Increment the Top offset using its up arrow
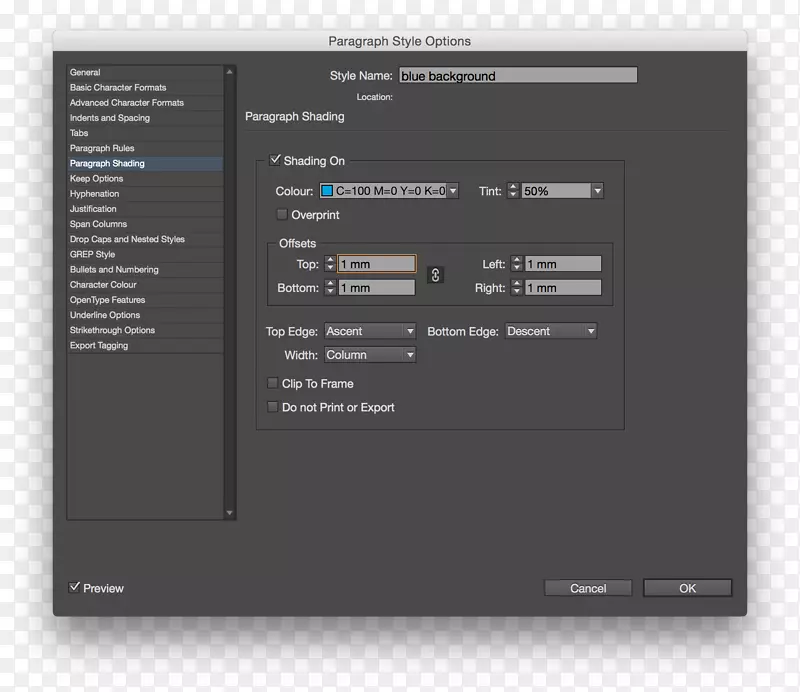The image size is (800, 692). 330,259
